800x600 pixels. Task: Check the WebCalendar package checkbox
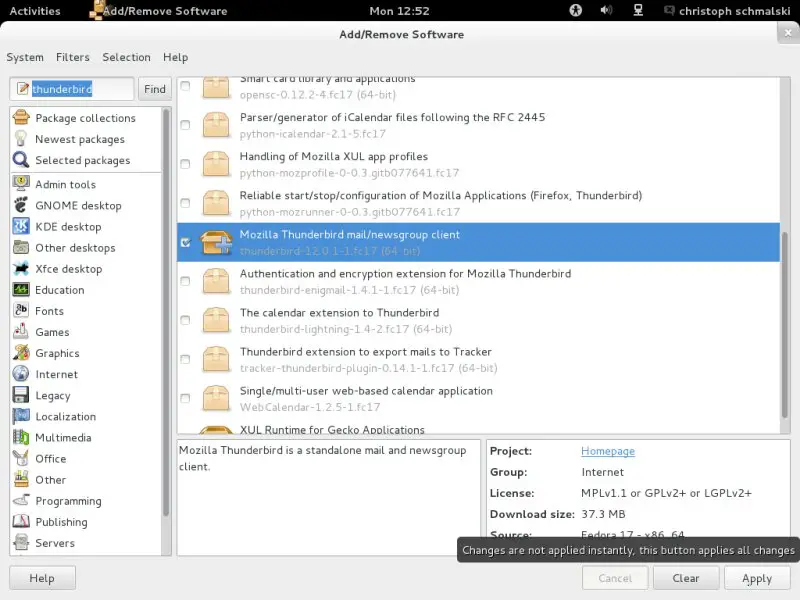click(185, 398)
